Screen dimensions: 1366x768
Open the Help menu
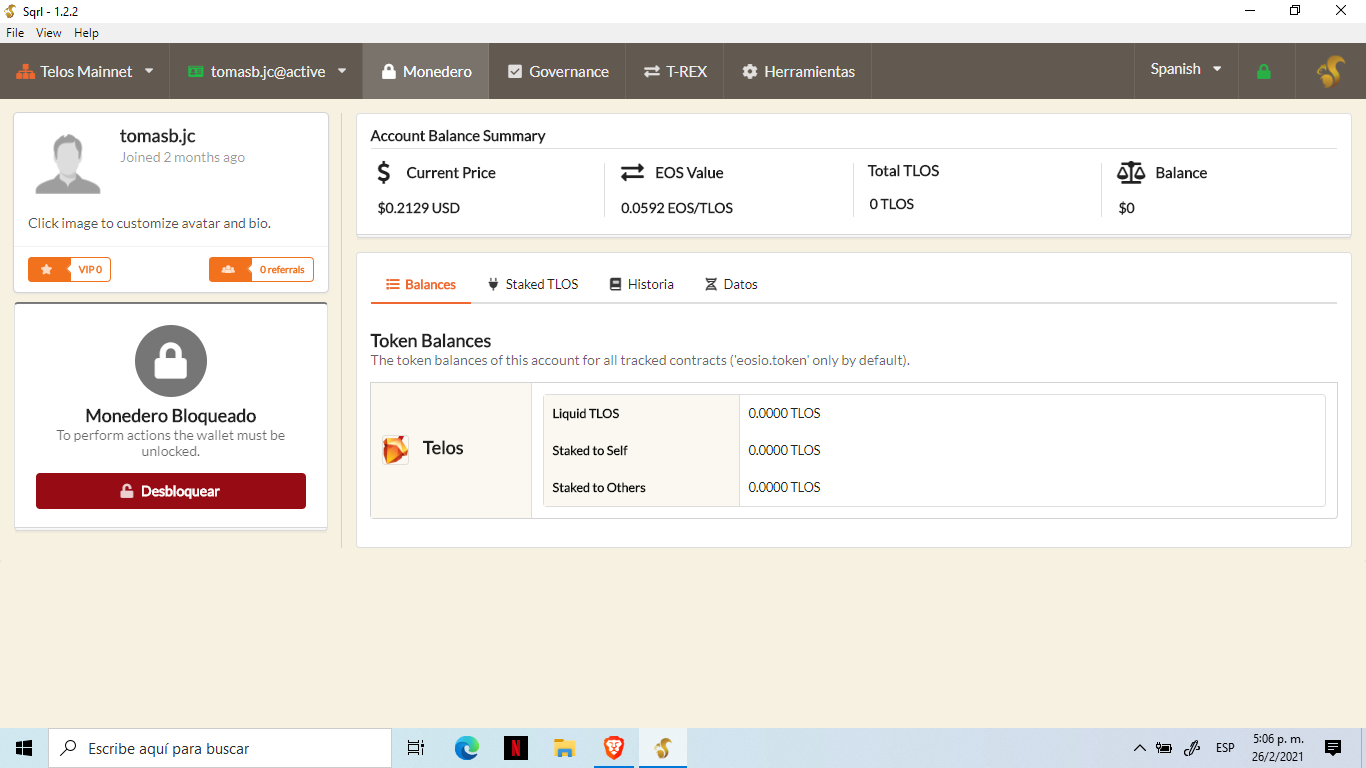click(x=87, y=33)
